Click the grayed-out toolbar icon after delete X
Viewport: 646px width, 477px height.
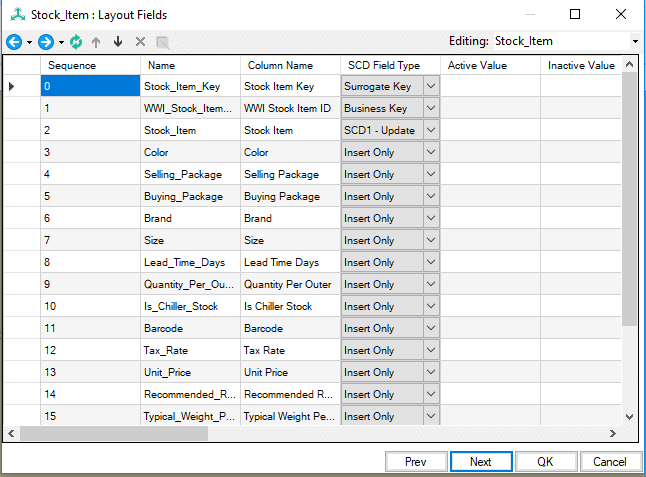162,42
